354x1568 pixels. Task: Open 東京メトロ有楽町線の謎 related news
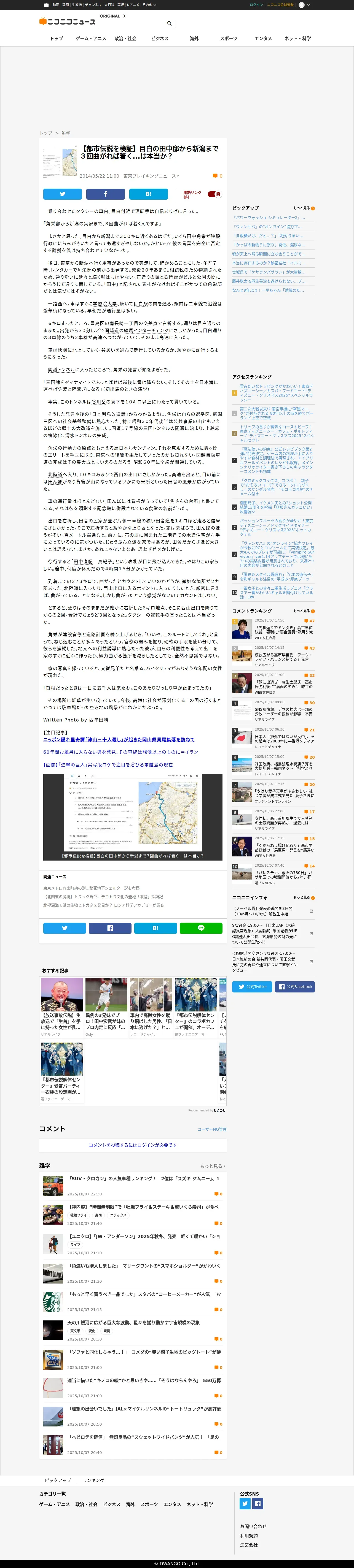91,888
